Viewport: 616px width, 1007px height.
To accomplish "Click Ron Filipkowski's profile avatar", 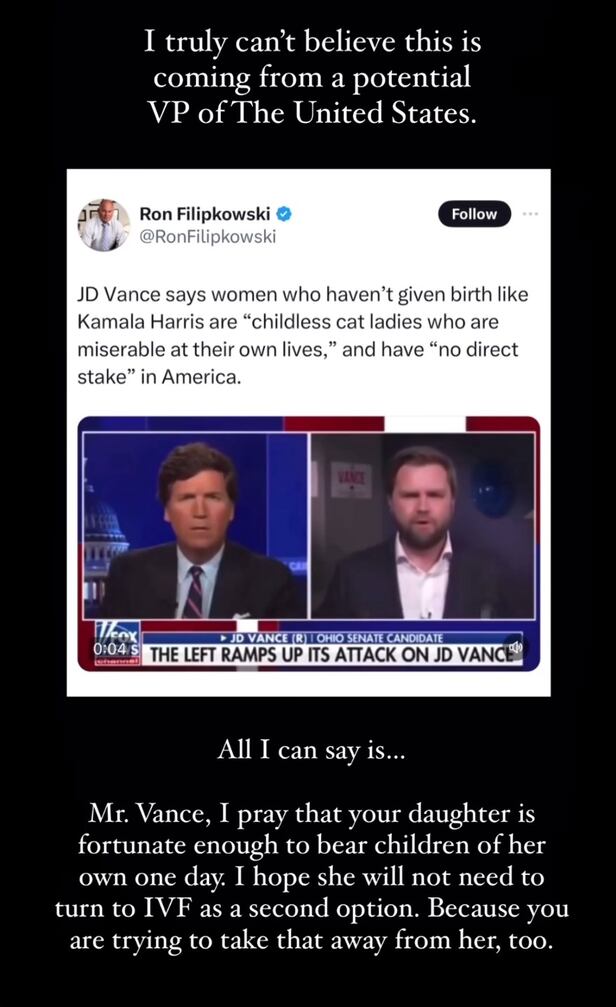I will 103,224.
